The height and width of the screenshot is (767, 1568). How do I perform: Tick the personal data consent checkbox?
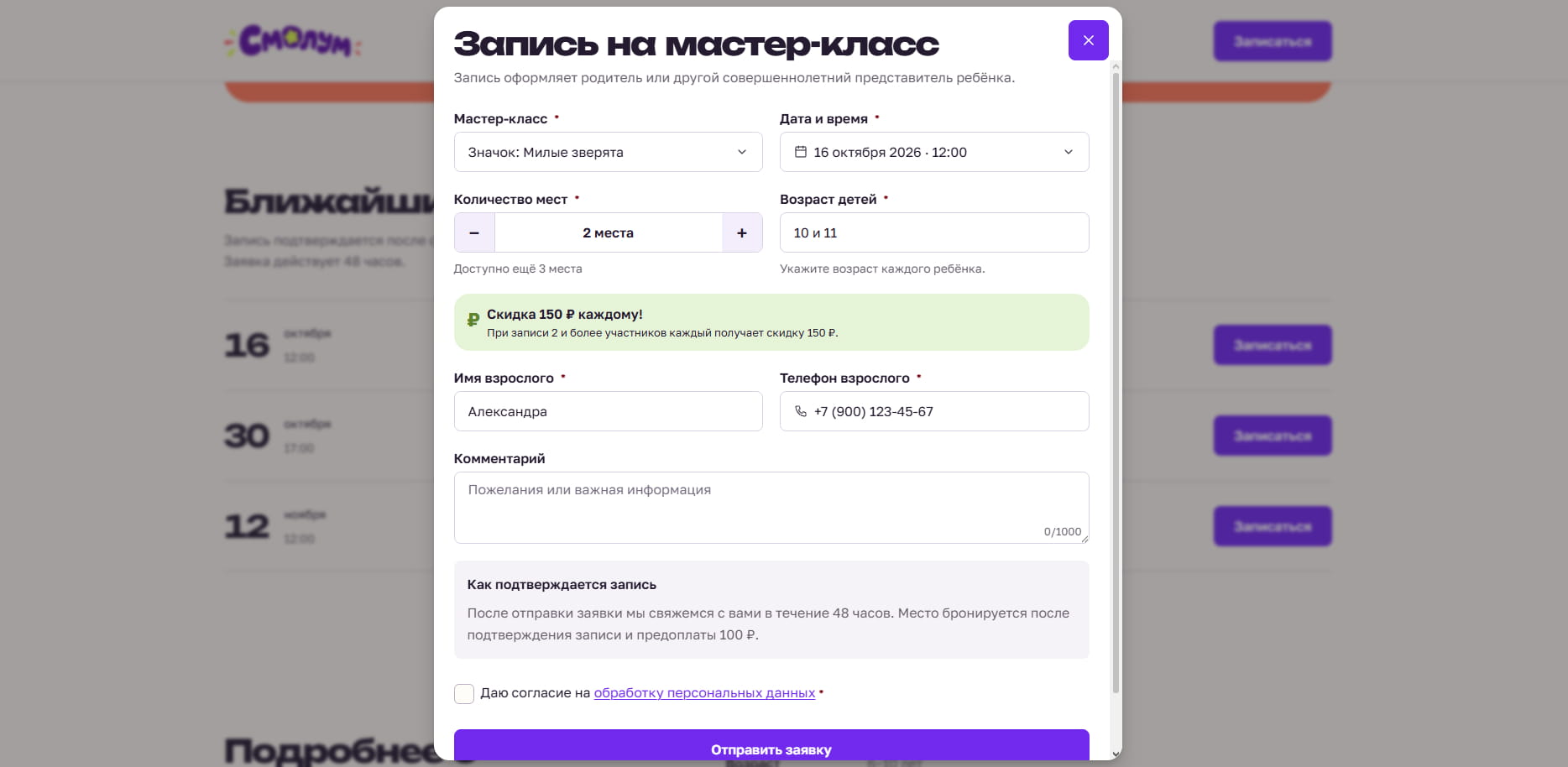coord(464,693)
